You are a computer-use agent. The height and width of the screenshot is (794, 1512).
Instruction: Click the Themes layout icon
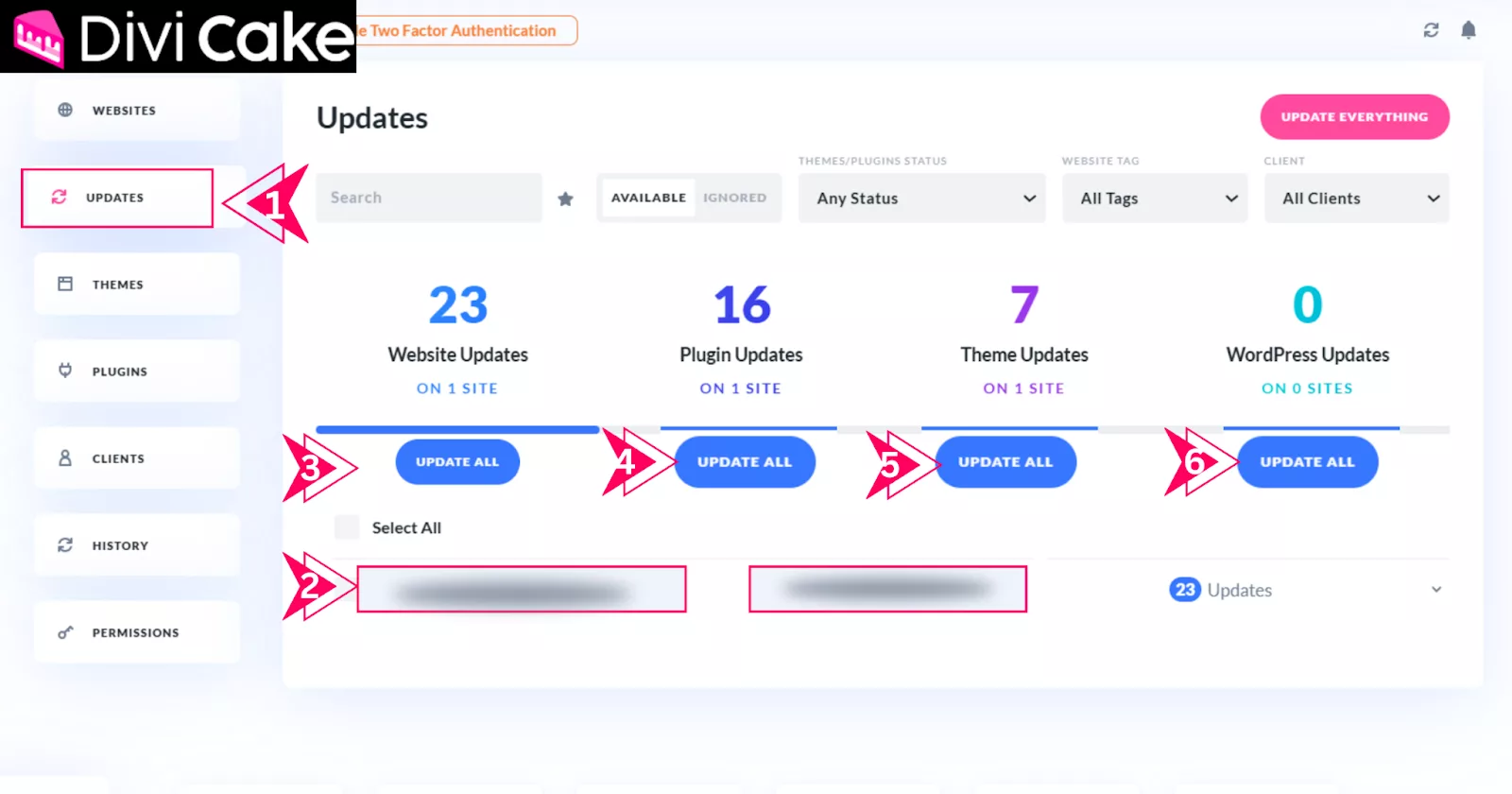[65, 284]
